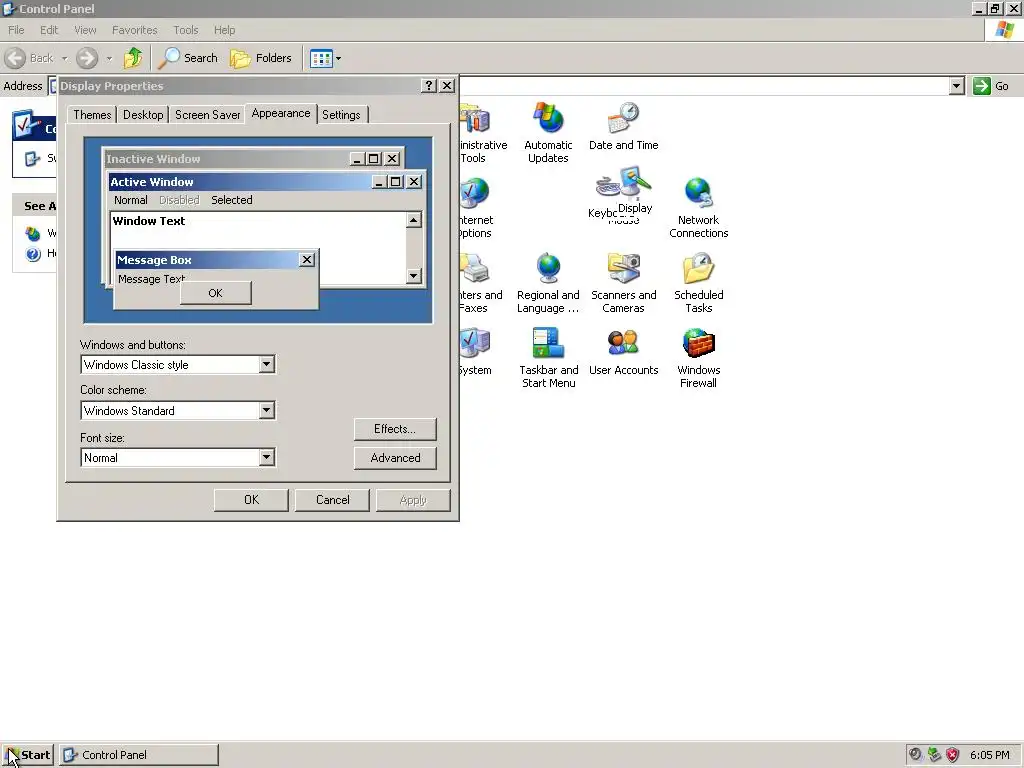Screen dimensions: 1024x768
Task: Click the system tray clock
Action: click(989, 755)
